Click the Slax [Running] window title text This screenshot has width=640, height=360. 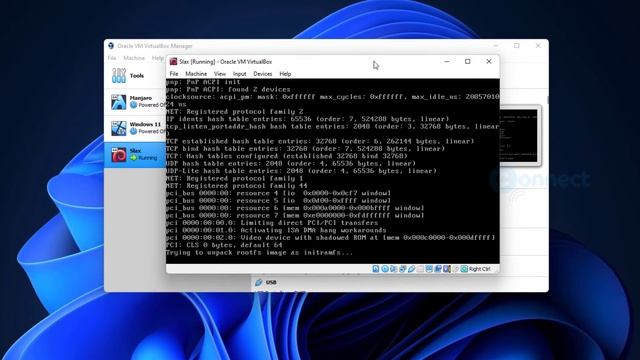225,62
